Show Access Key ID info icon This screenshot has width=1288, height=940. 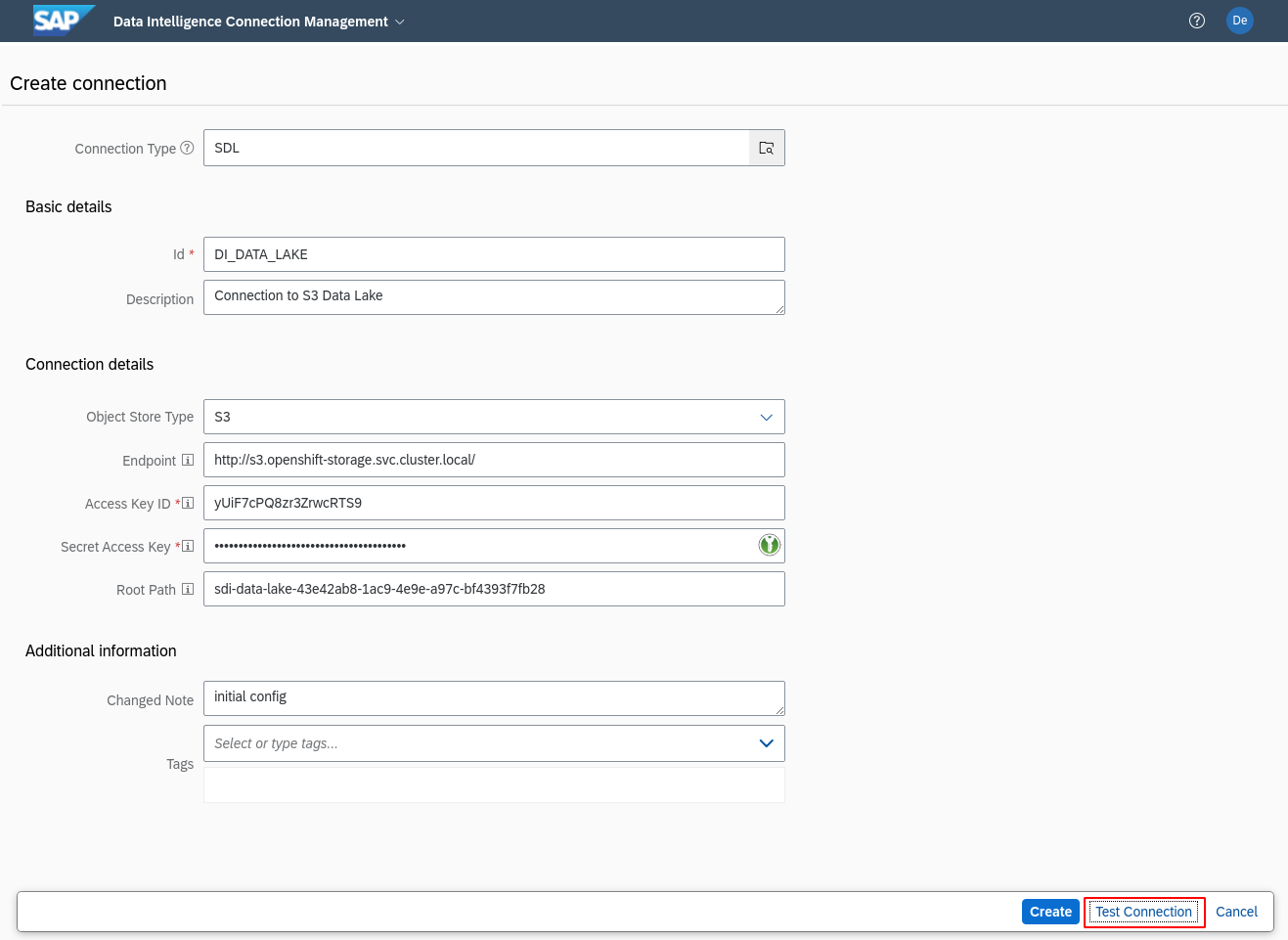(188, 503)
